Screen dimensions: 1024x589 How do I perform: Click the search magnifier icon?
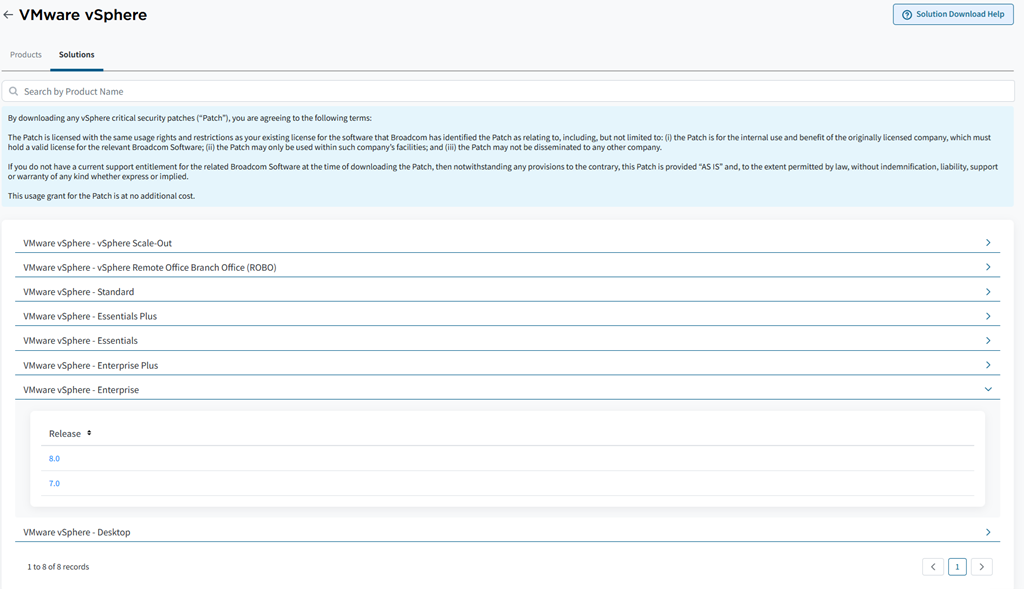13,91
